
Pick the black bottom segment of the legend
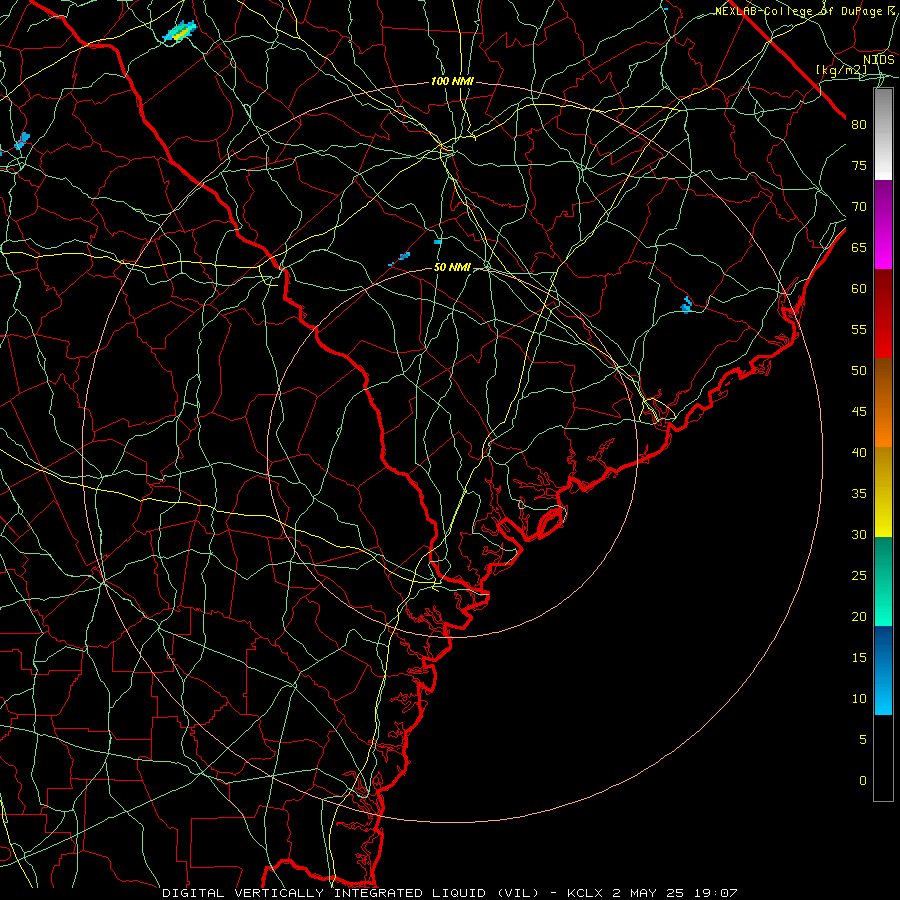(x=883, y=758)
